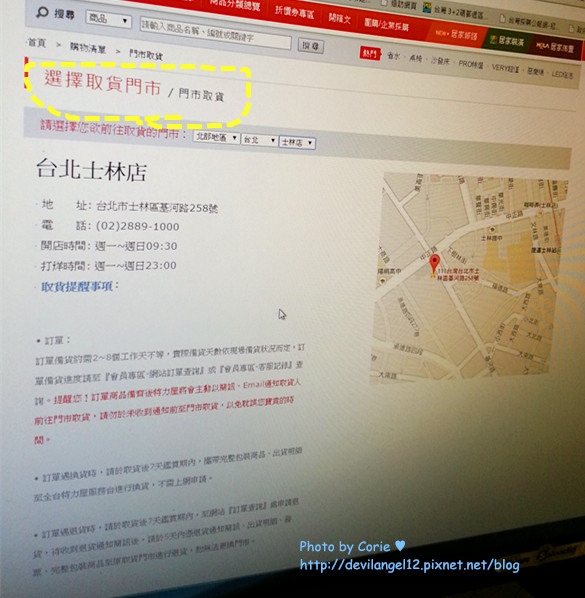Open the 折價券專區 menu item

point(294,12)
